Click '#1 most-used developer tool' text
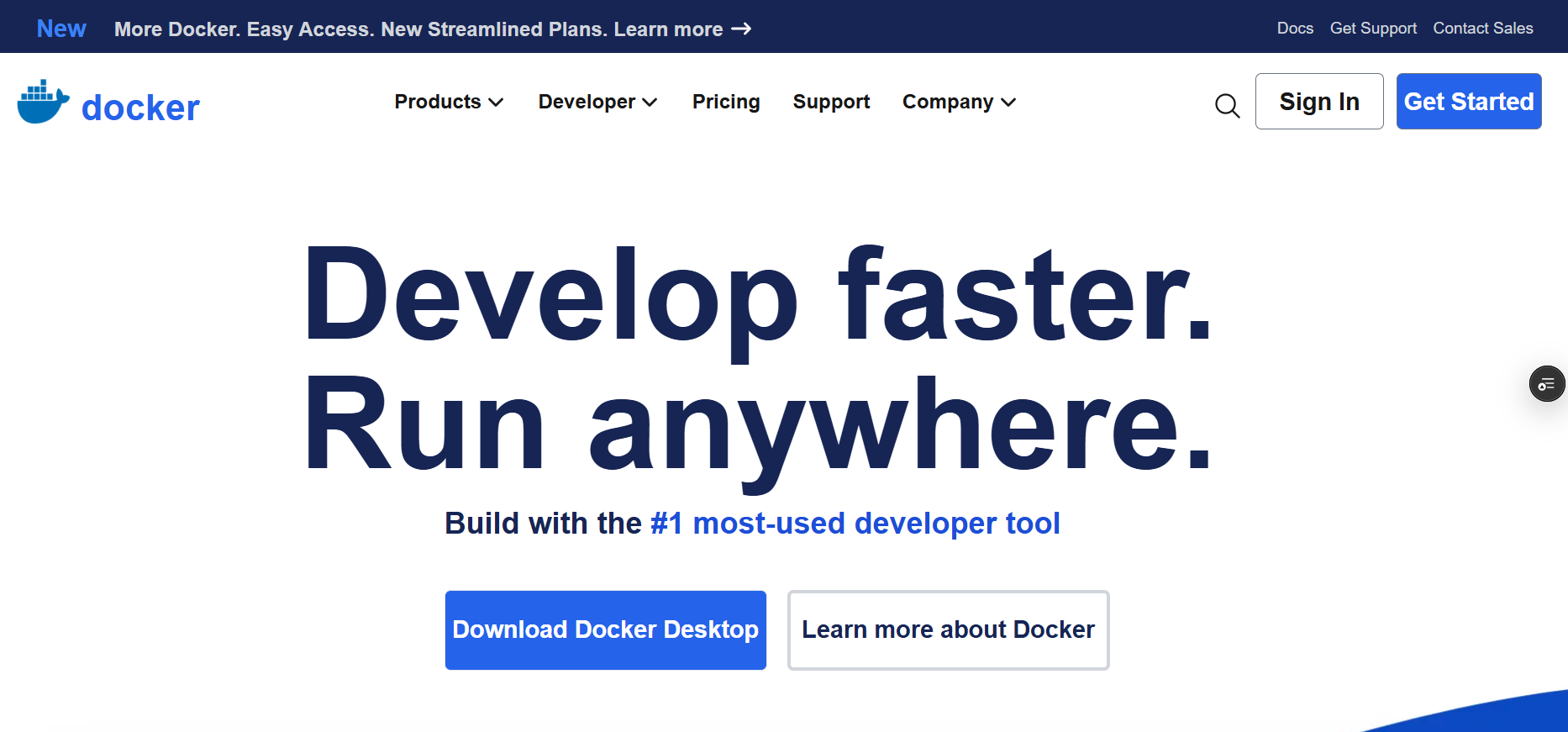1568x732 pixels. pyautogui.click(x=855, y=523)
